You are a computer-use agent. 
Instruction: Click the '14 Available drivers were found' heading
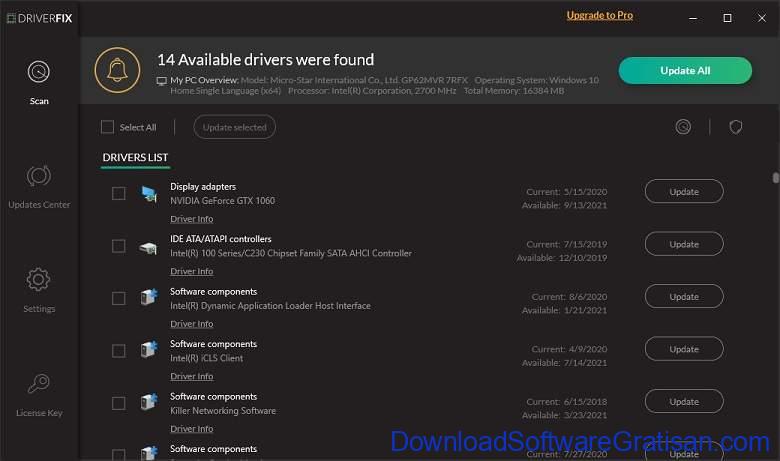tap(266, 60)
